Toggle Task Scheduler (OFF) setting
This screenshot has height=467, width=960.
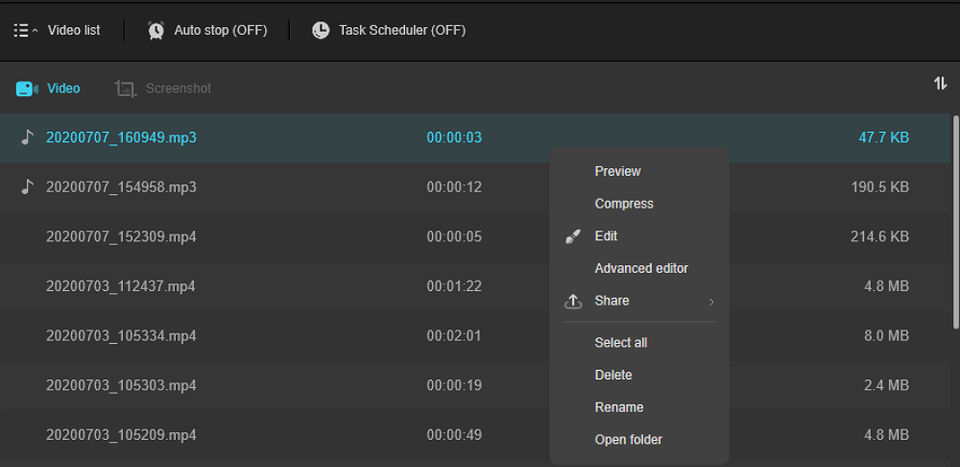pos(402,30)
